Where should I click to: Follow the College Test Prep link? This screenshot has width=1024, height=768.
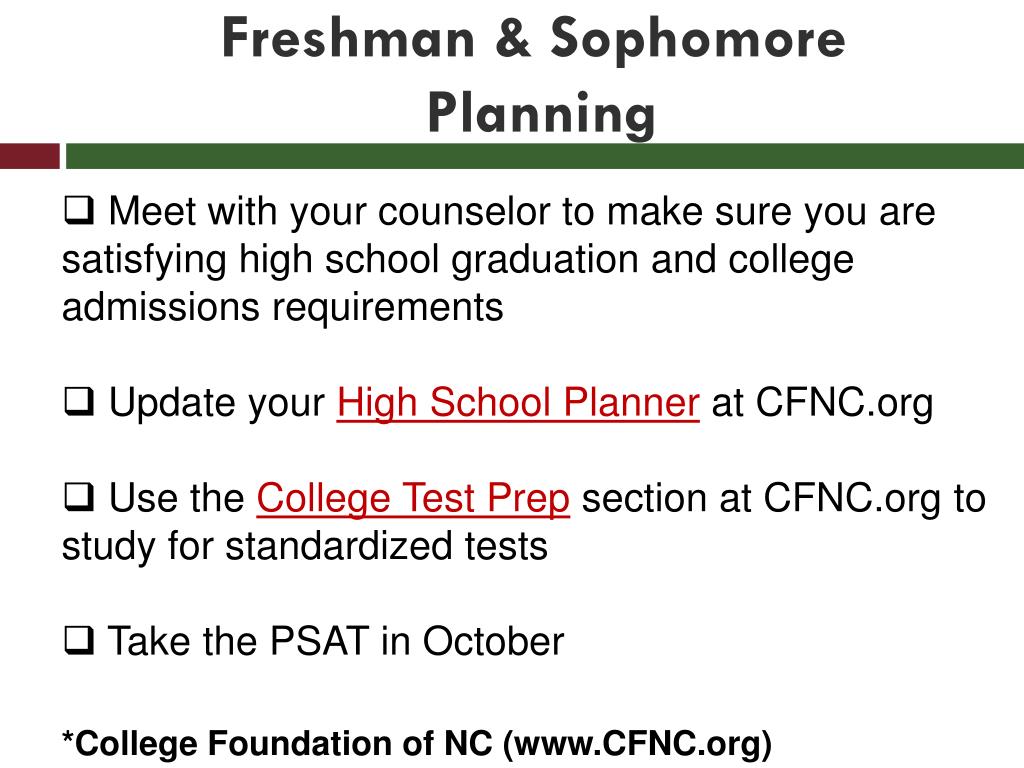(x=413, y=499)
